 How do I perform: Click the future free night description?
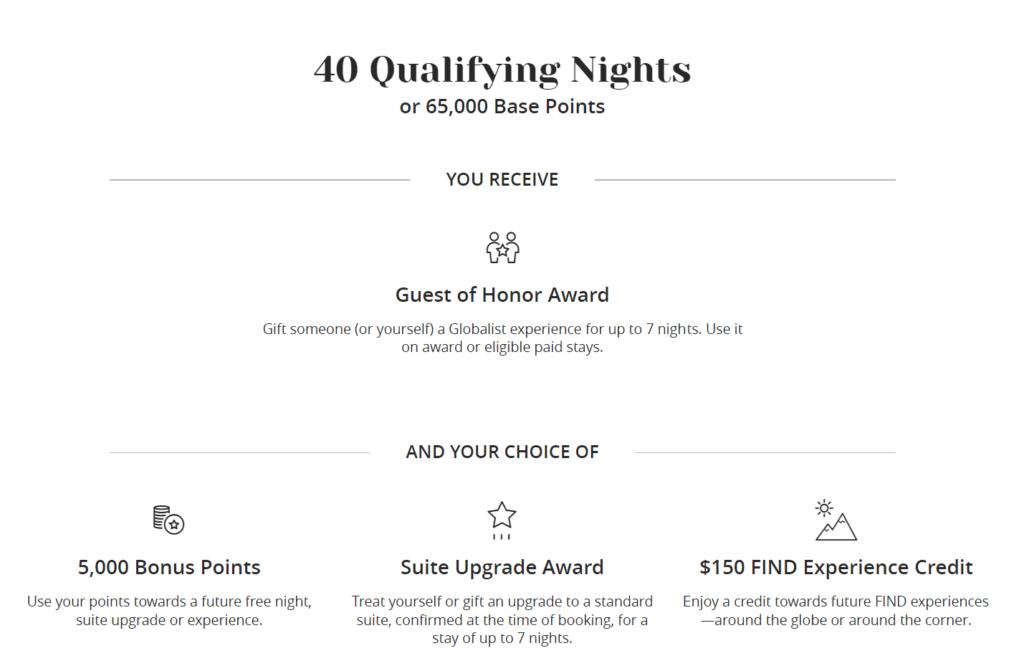[169, 610]
